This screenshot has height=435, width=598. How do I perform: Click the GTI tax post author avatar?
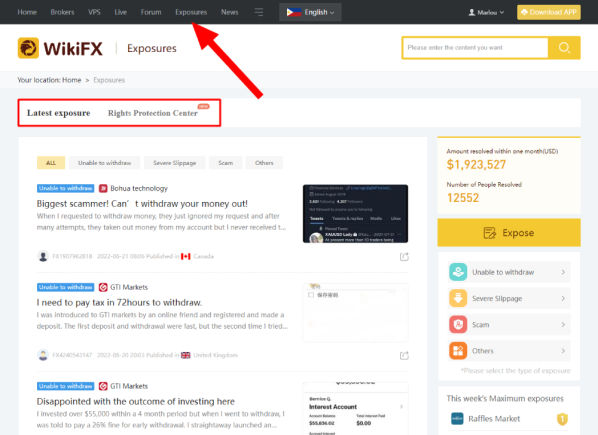pyautogui.click(x=43, y=355)
